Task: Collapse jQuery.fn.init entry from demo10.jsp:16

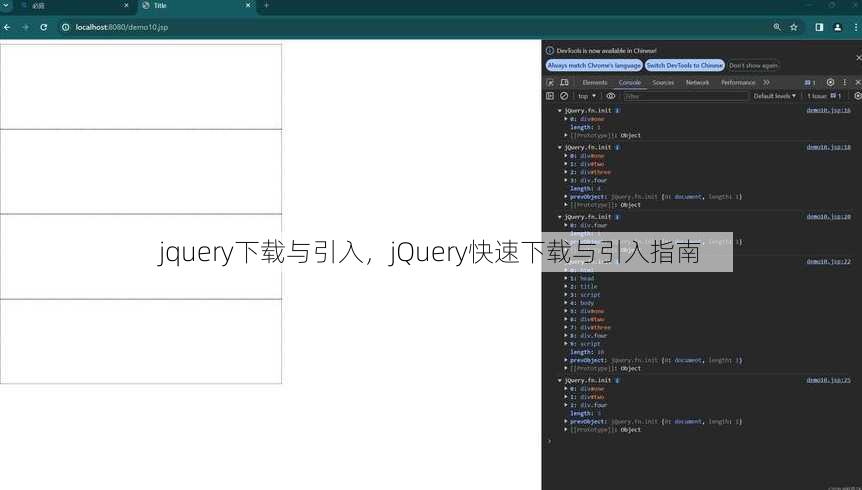Action: point(560,111)
